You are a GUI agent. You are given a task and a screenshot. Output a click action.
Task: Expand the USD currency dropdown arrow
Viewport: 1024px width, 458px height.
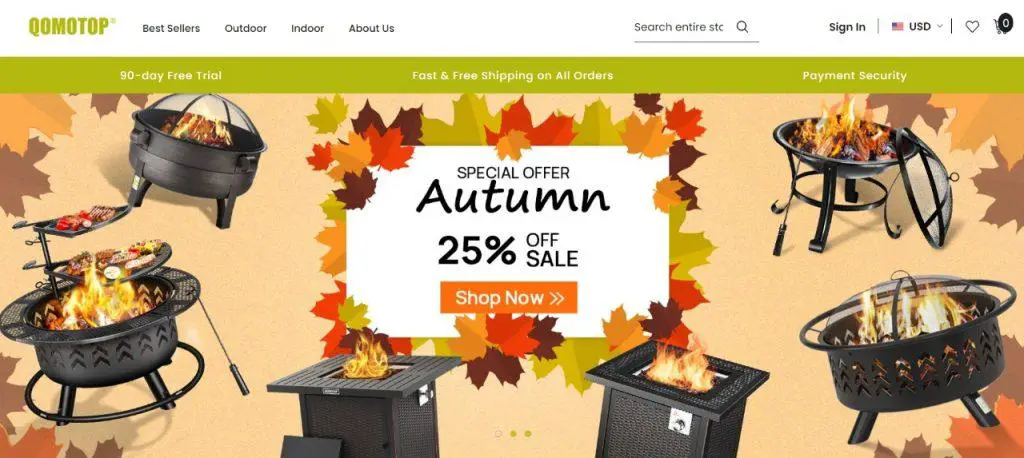pos(940,27)
